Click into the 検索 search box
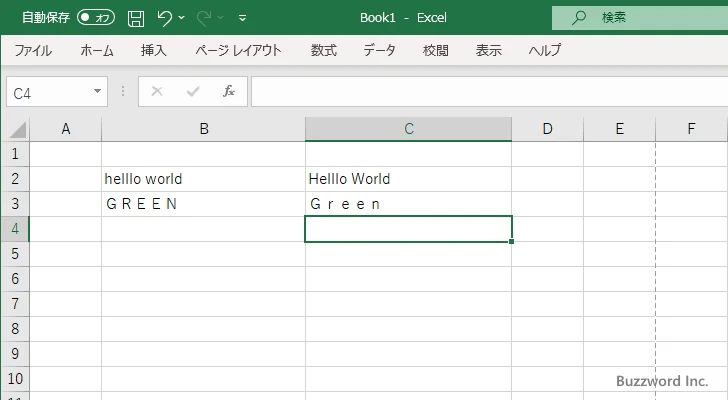Screen dimensions: 728x400 point(640,18)
